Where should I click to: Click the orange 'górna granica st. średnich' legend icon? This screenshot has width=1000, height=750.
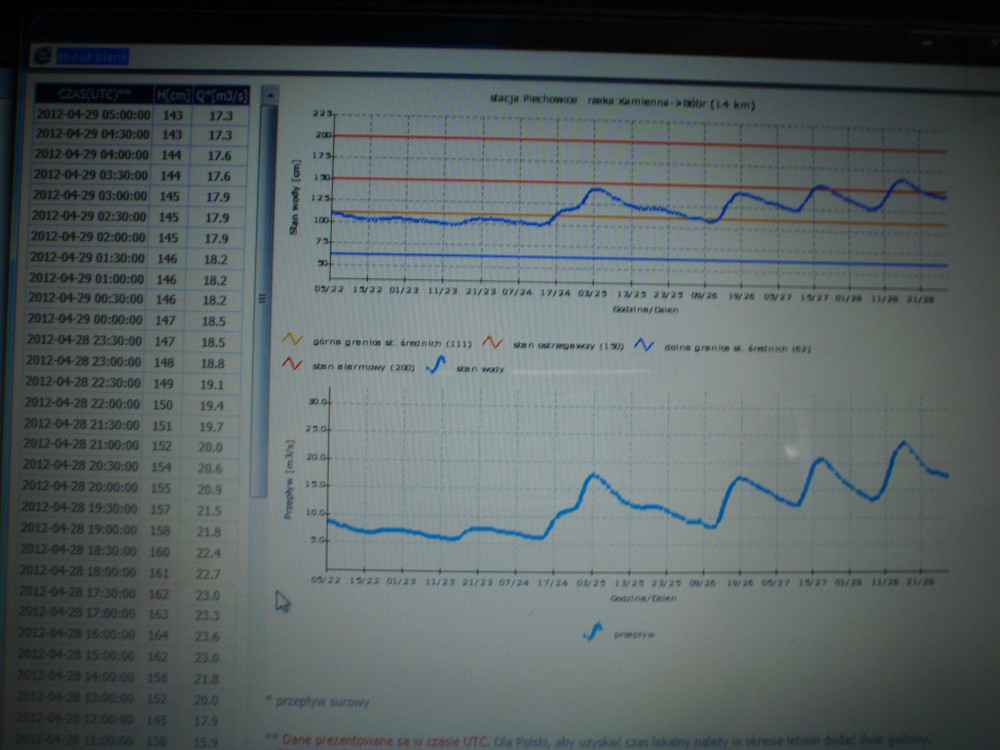pyautogui.click(x=292, y=343)
